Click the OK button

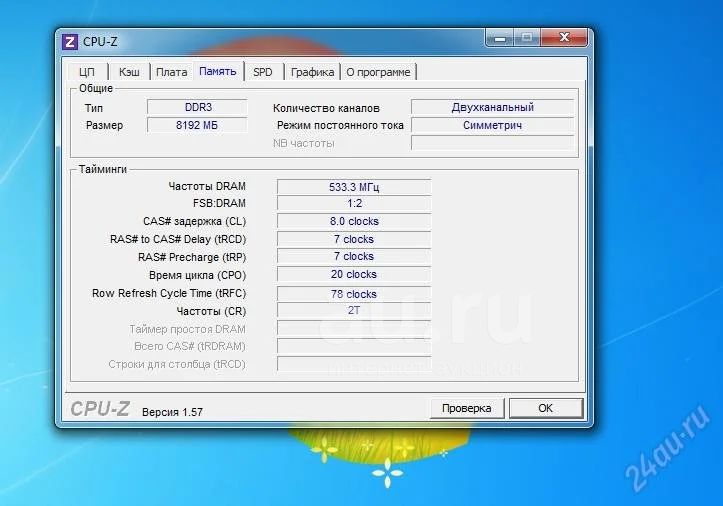point(546,408)
